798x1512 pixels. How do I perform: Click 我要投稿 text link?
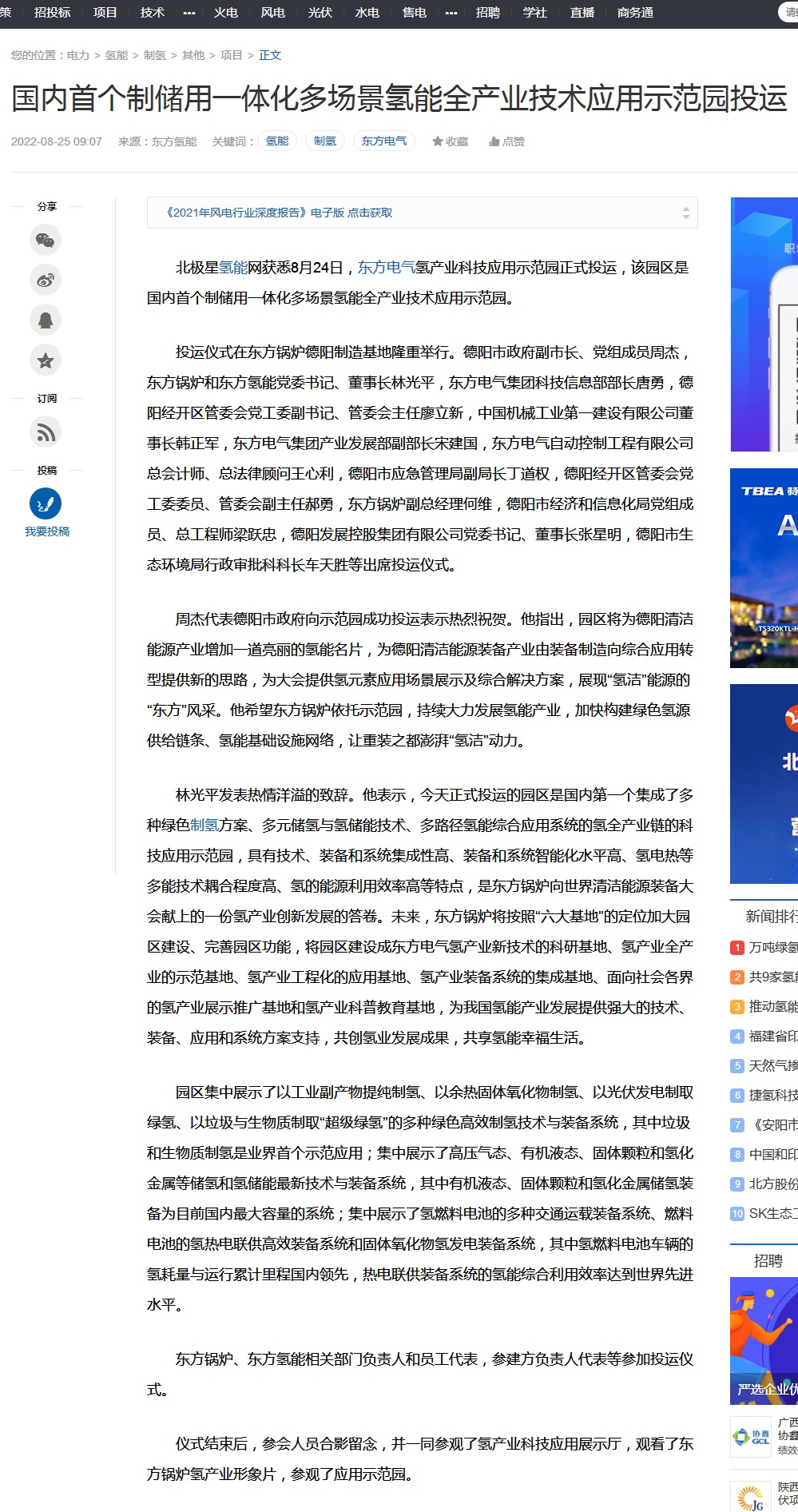tap(47, 531)
